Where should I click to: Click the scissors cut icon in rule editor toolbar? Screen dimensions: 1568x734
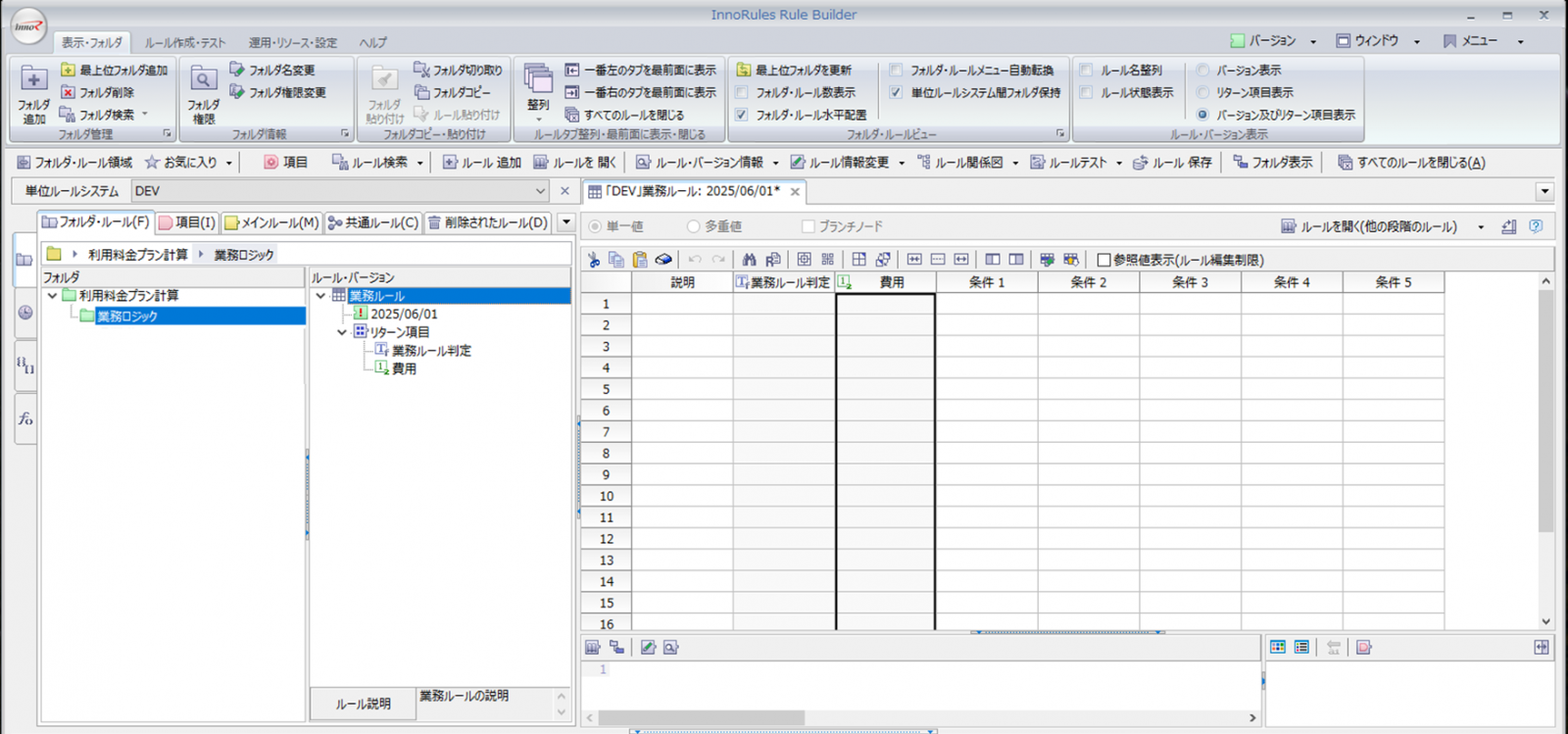(x=593, y=260)
